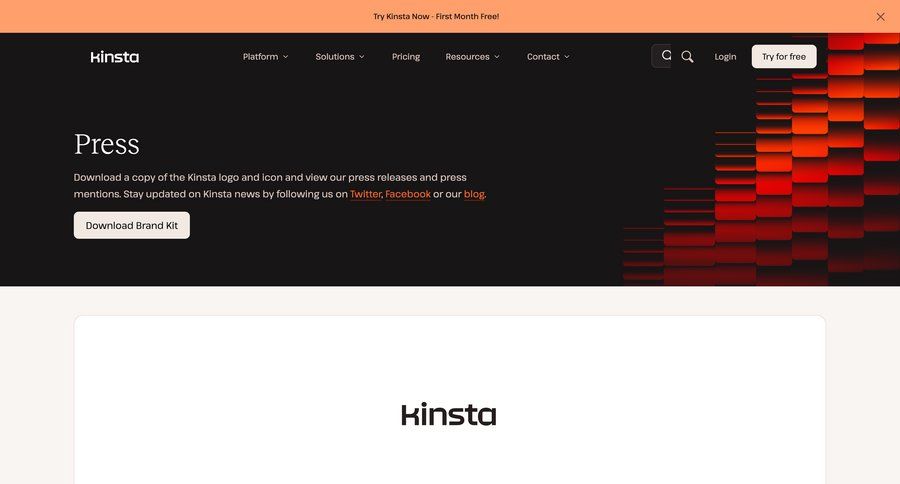900x484 pixels.
Task: Visit the blog link in the description
Action: (x=474, y=194)
